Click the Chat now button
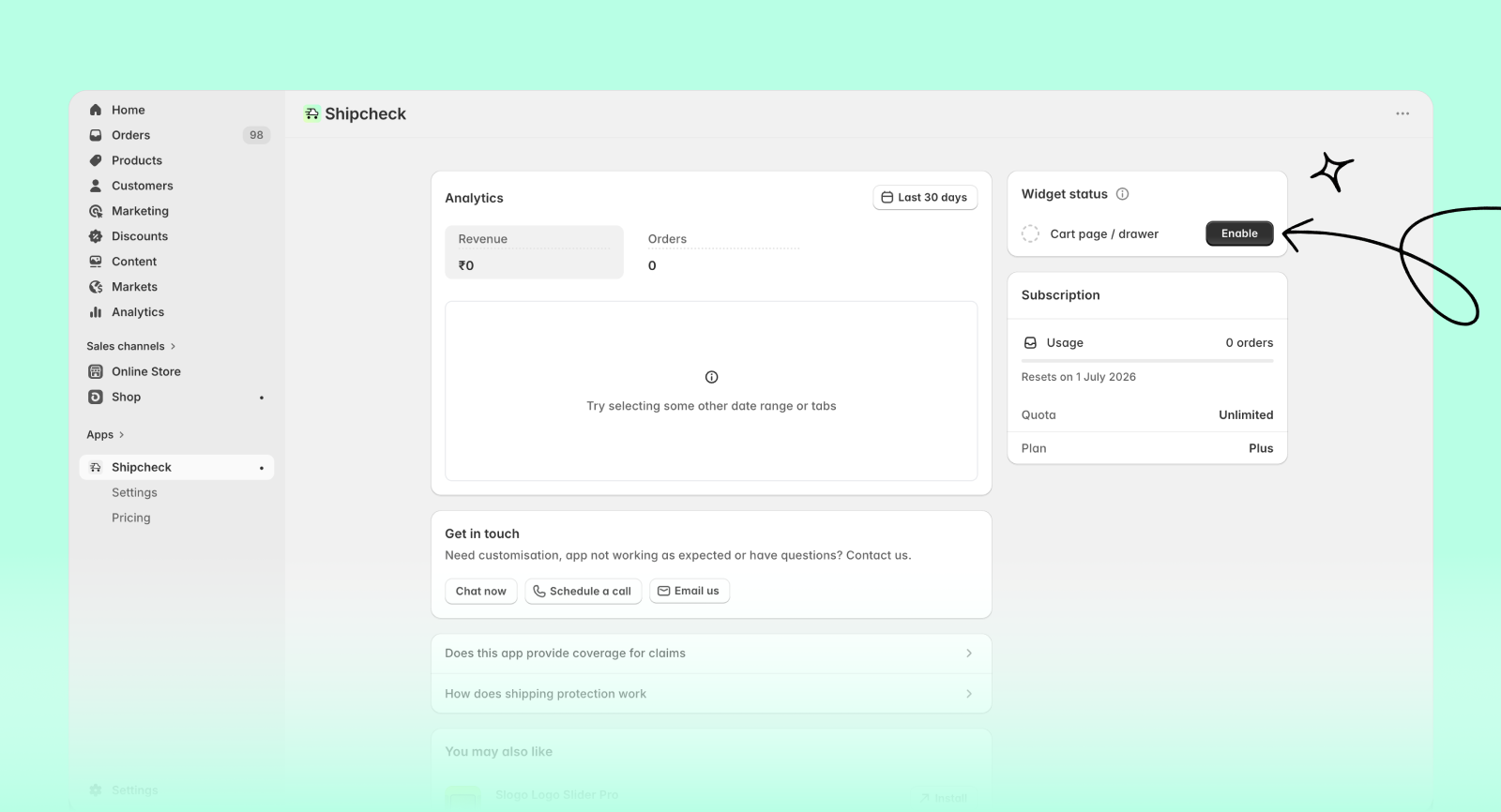 (480, 591)
